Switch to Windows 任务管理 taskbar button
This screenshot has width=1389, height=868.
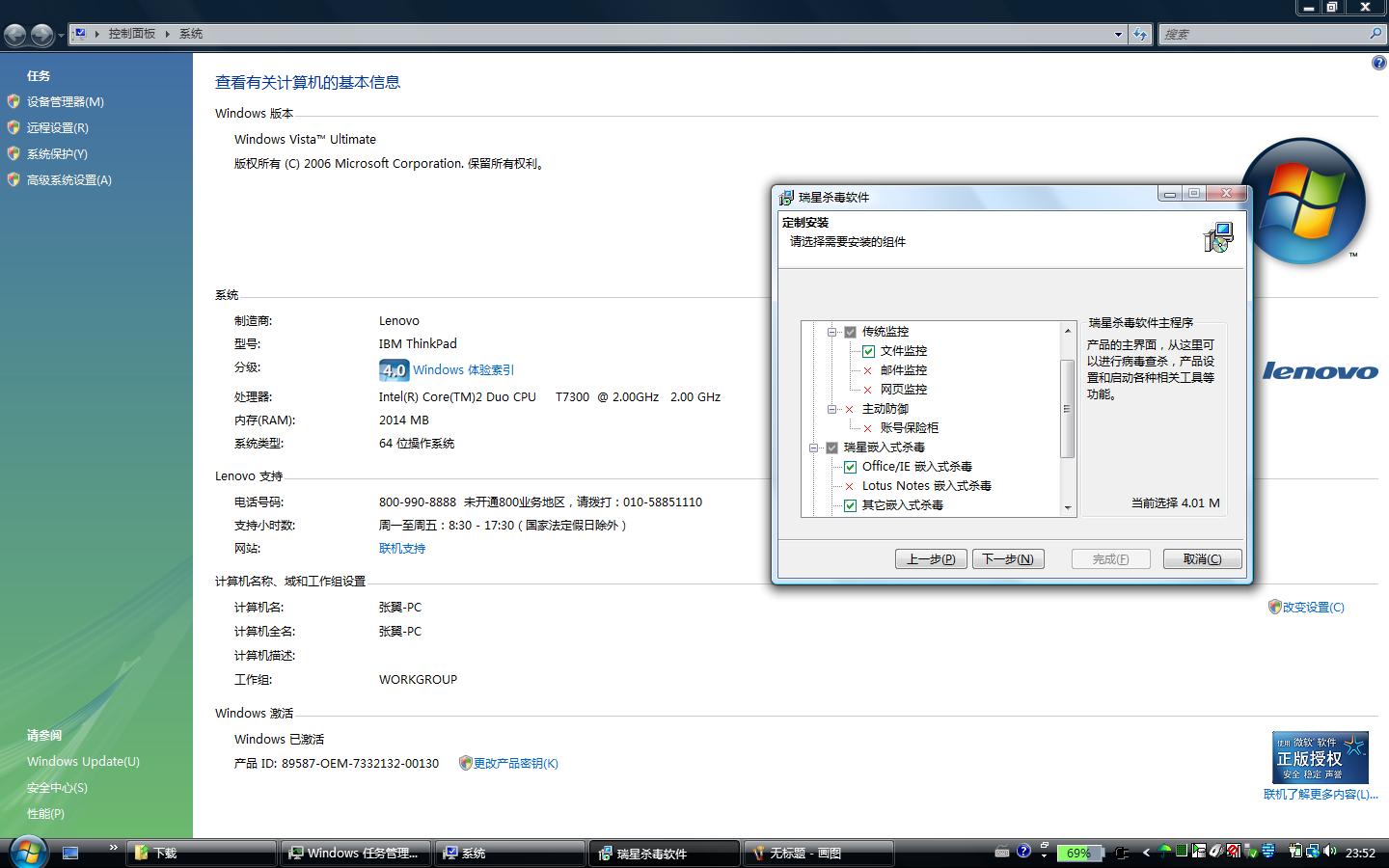(x=356, y=853)
